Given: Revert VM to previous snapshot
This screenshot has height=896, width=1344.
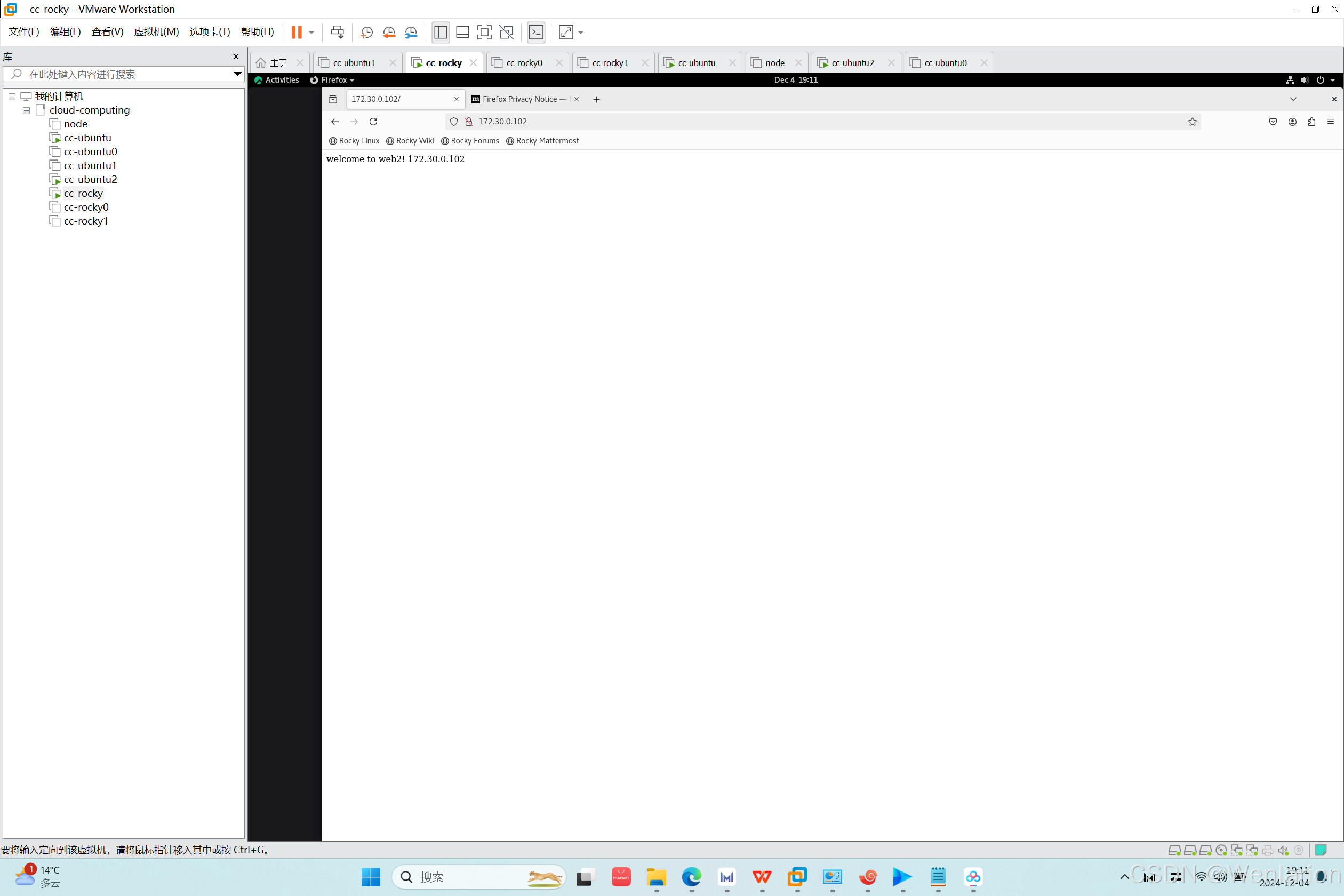Looking at the screenshot, I should (389, 32).
